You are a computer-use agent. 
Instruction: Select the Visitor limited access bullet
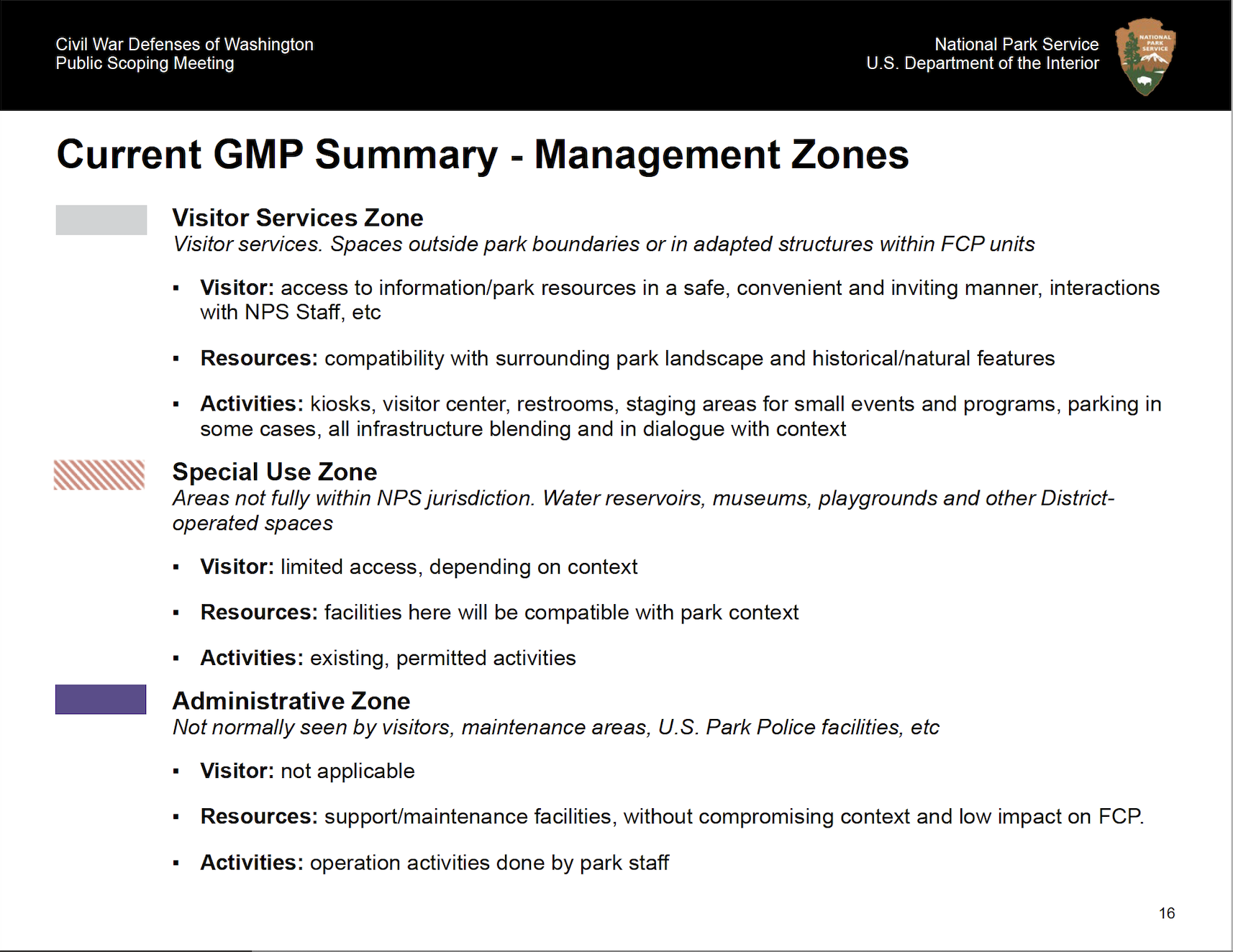[418, 567]
